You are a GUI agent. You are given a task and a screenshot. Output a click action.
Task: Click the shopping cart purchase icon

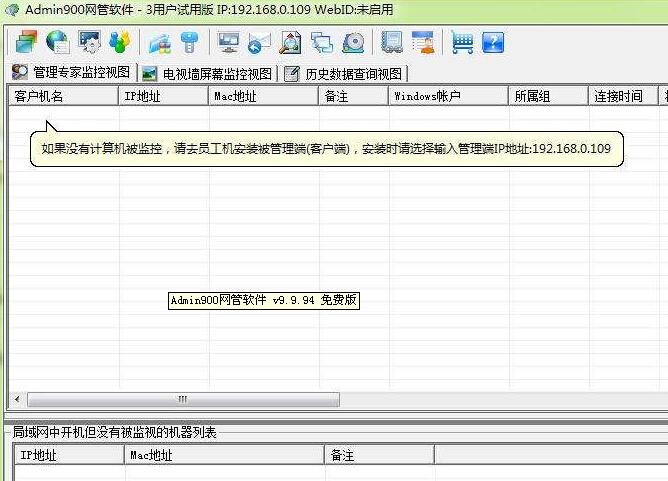tap(461, 42)
